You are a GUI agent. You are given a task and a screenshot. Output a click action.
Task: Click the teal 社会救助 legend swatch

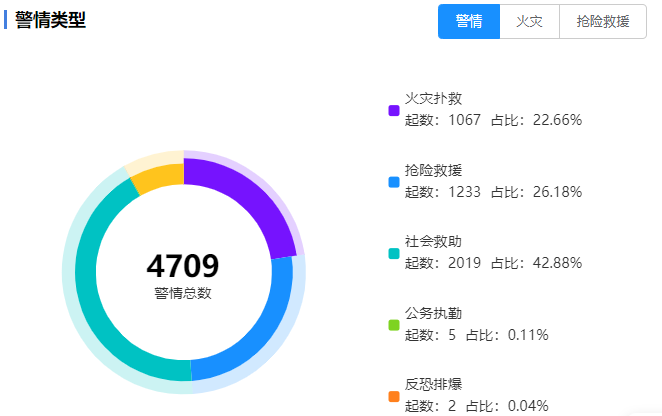pos(394,253)
